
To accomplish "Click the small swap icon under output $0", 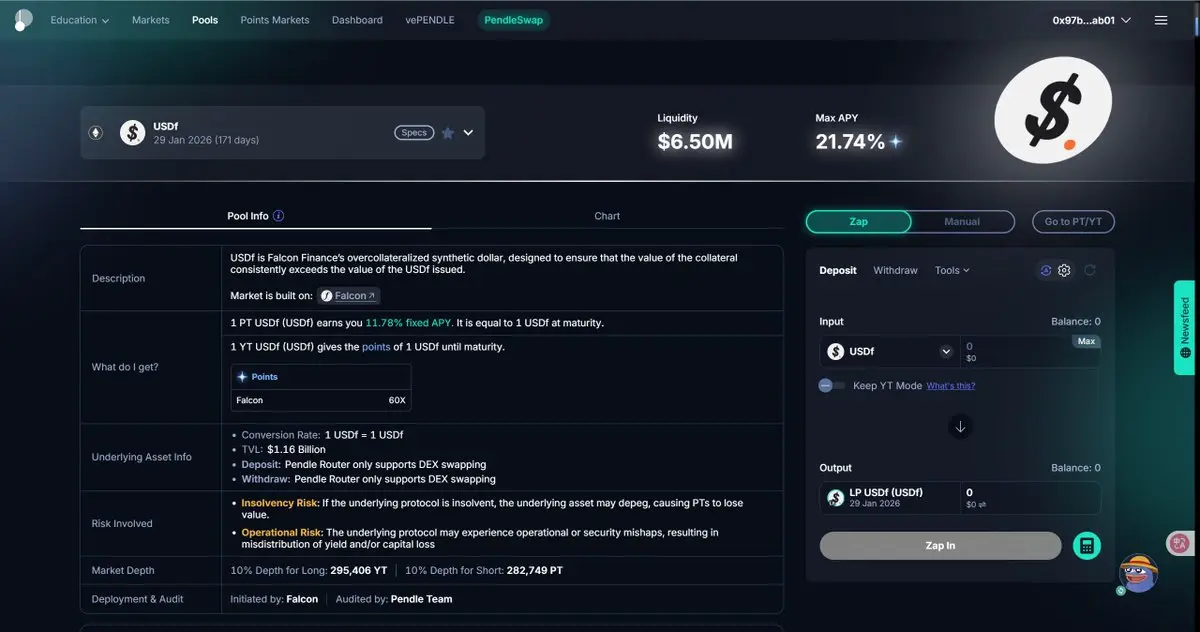I will click(x=983, y=505).
